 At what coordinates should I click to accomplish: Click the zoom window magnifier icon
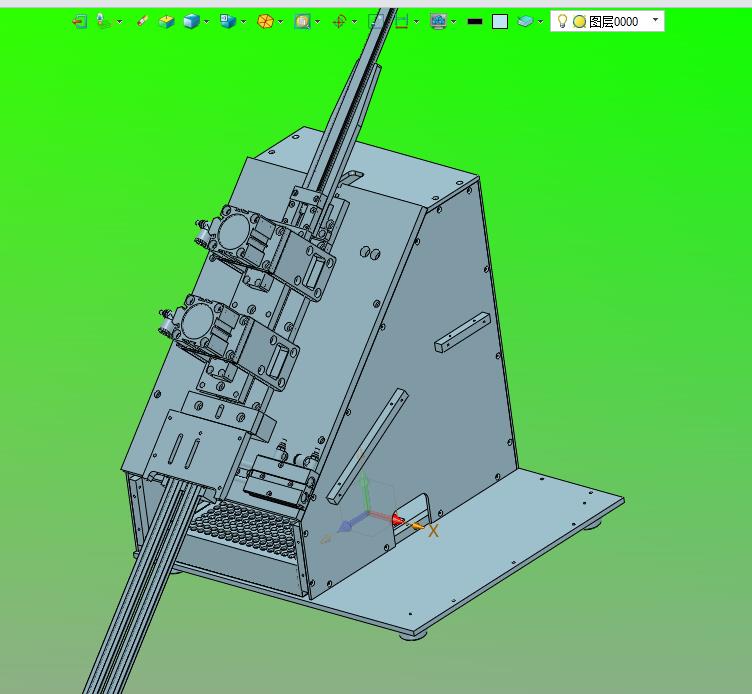(302, 22)
